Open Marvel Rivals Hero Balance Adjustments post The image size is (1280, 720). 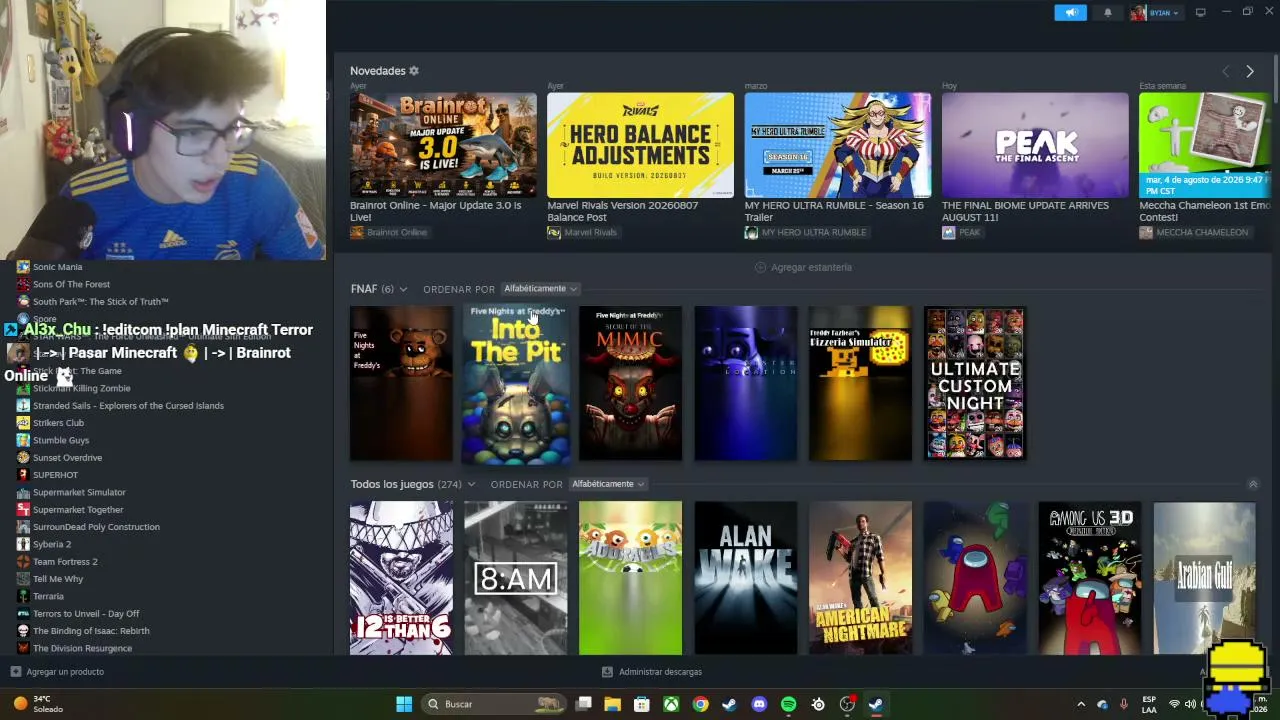[x=640, y=145]
